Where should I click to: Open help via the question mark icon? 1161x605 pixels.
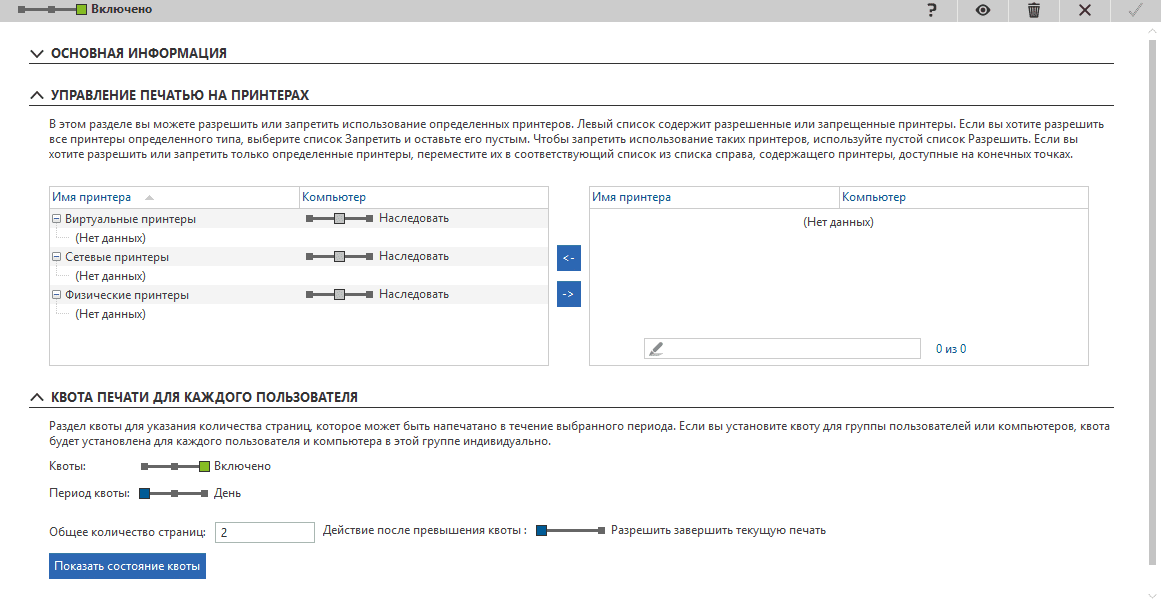click(x=931, y=10)
